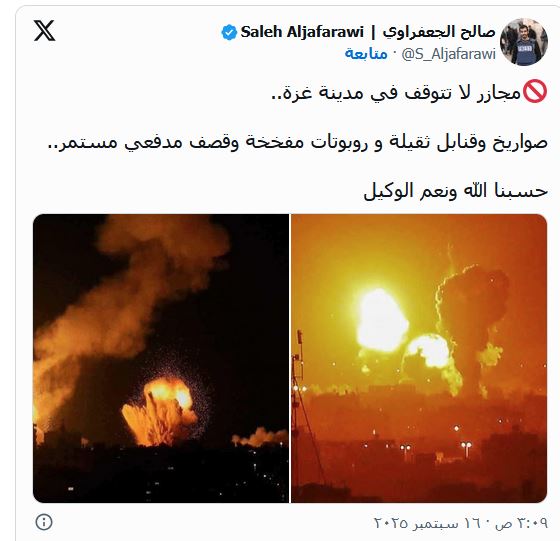Click the Arabic name صالح الجعفراوي

[x=439, y=32]
